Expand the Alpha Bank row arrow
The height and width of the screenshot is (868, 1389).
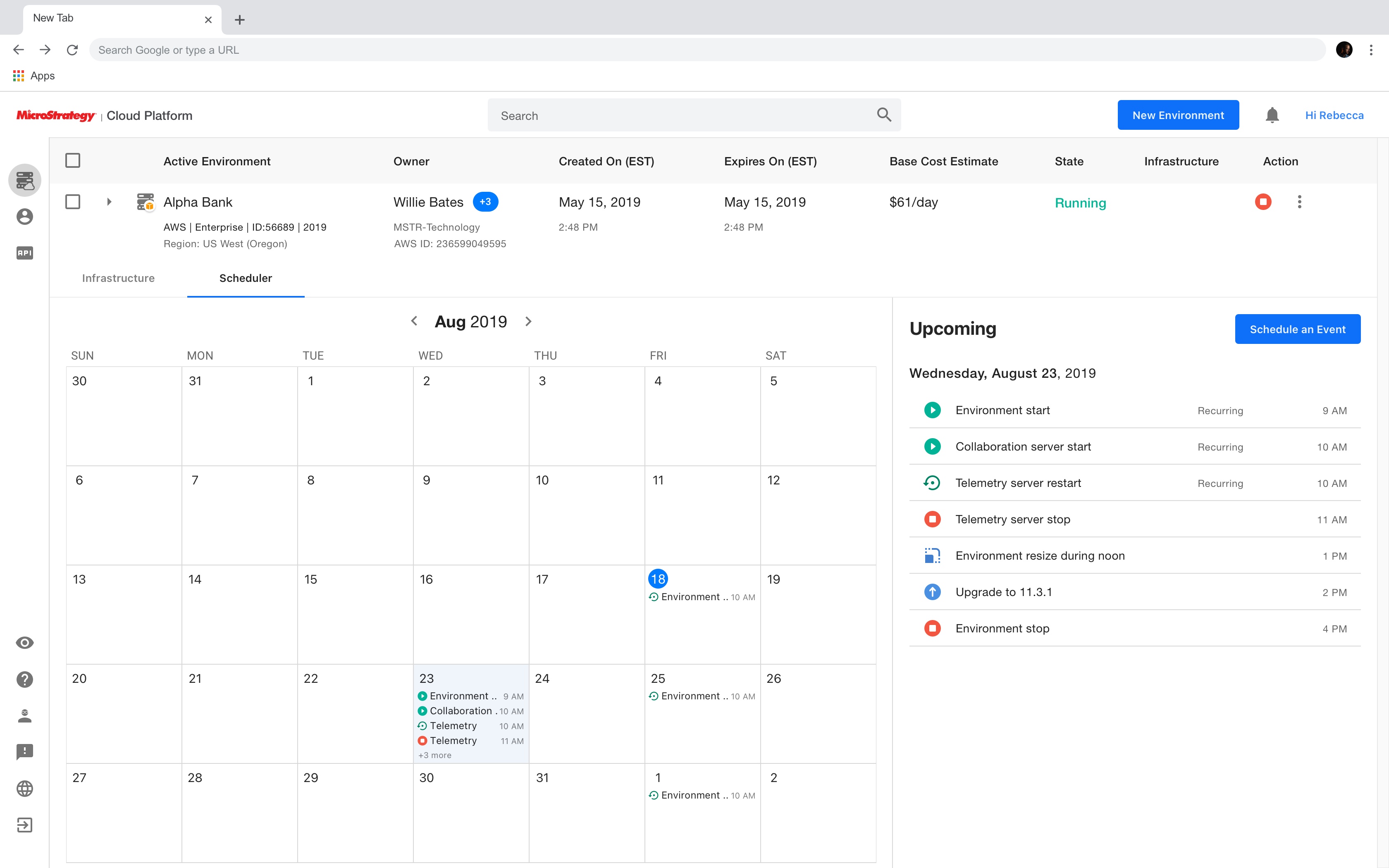pyautogui.click(x=109, y=202)
